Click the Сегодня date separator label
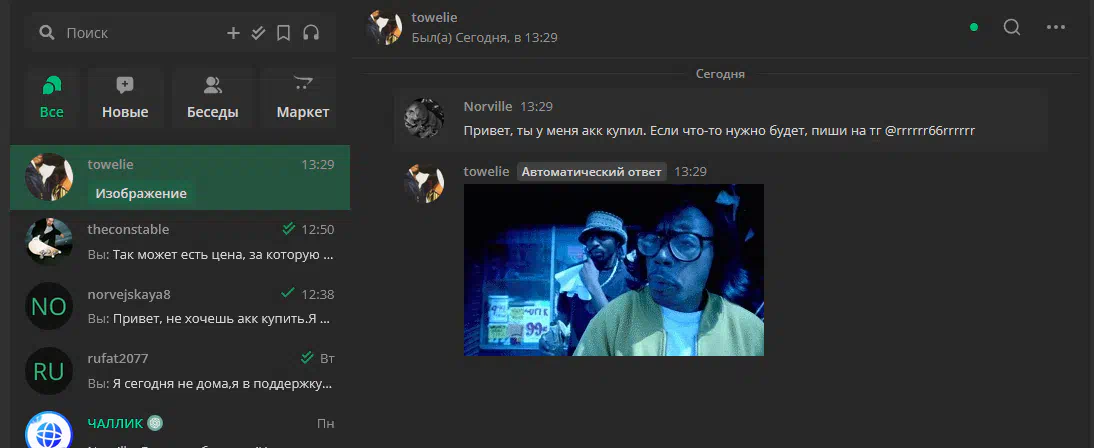The image size is (1094, 448). coord(720,74)
